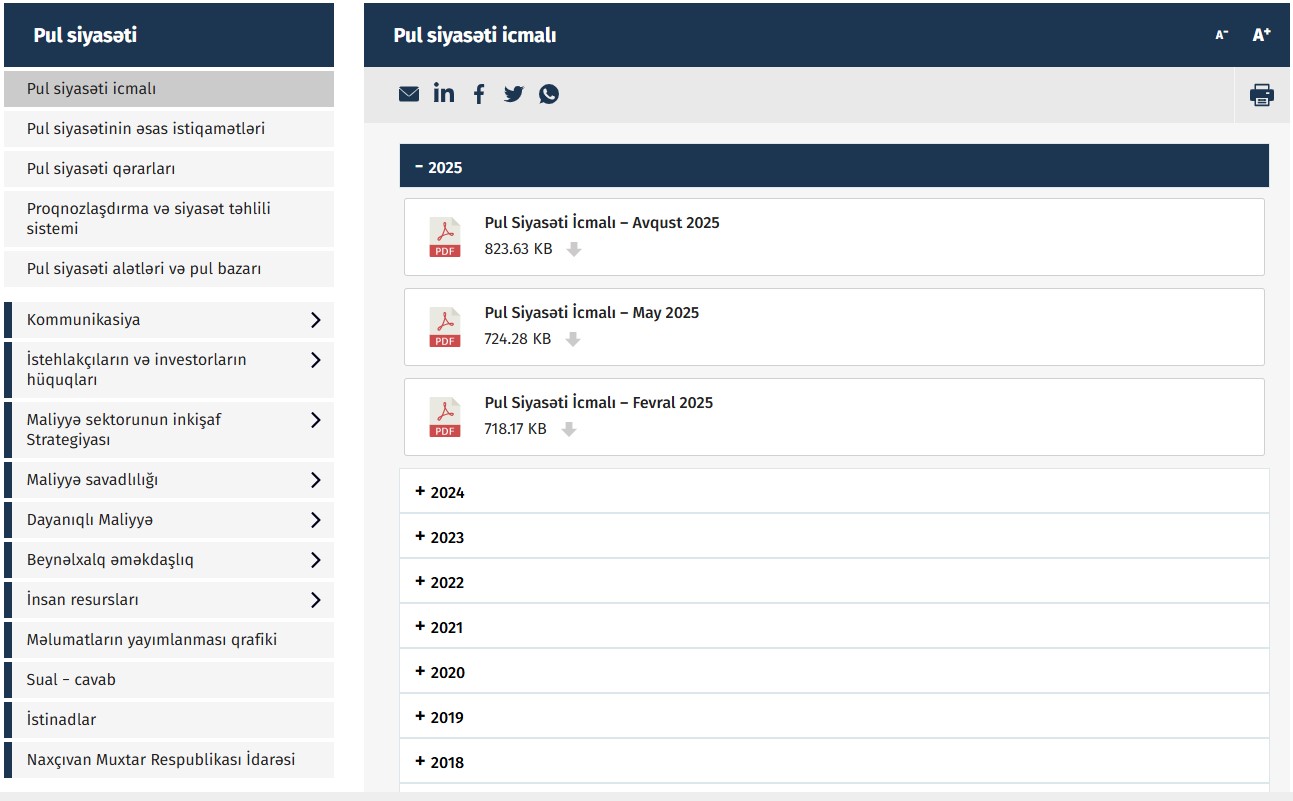Share this page on Facebook

pos(479,94)
